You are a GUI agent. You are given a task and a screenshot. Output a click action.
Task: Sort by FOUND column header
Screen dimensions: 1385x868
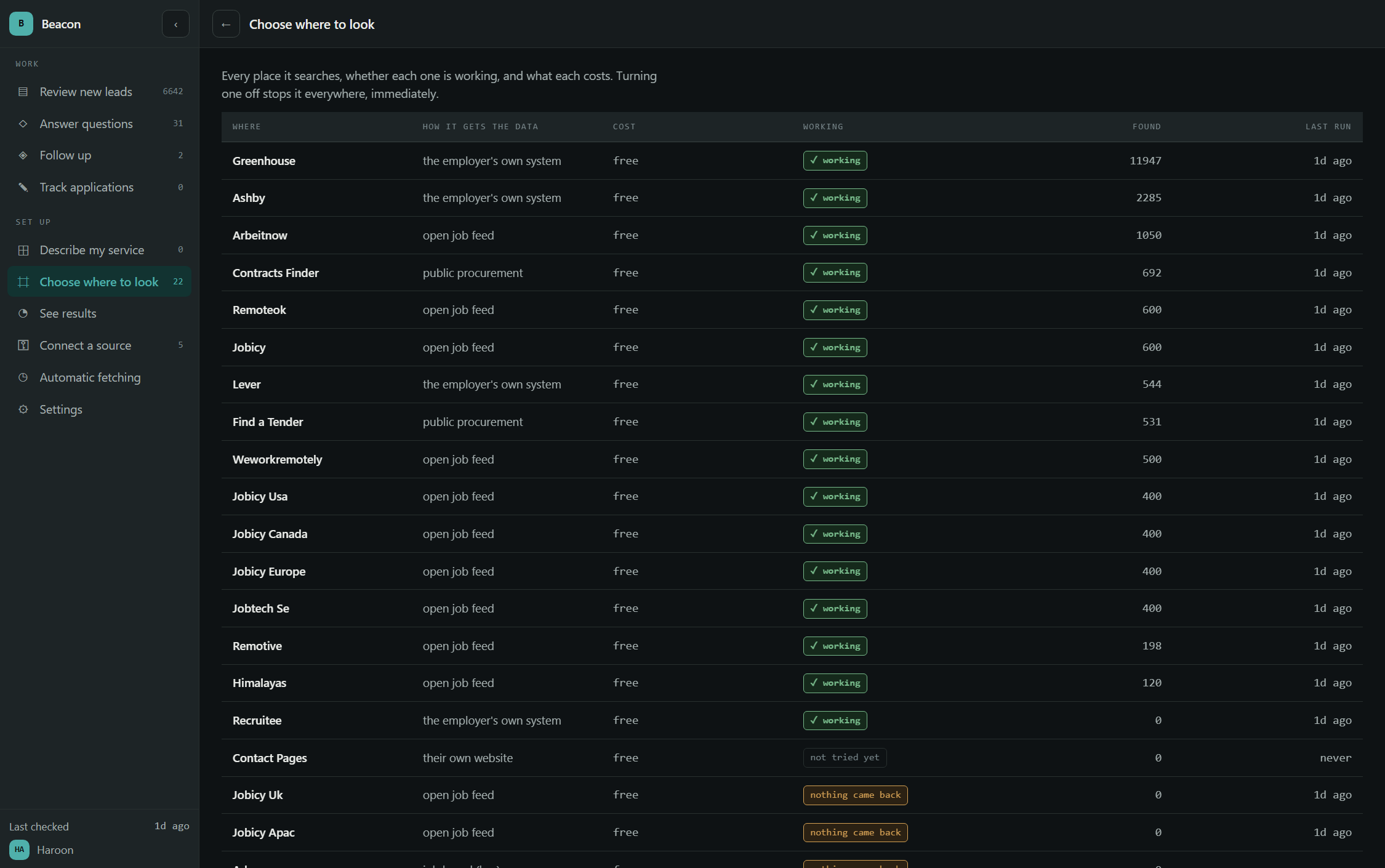click(x=1147, y=127)
